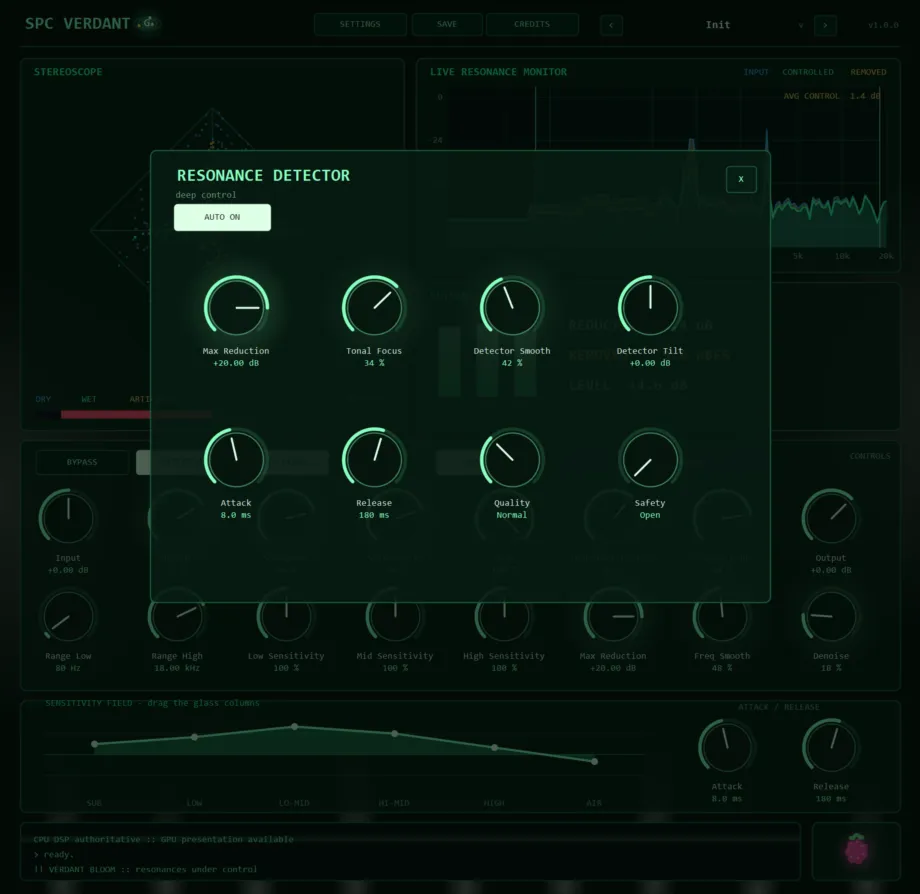Click the '42 %' value under Detector Smooth
920x894 pixels.
tap(512, 363)
